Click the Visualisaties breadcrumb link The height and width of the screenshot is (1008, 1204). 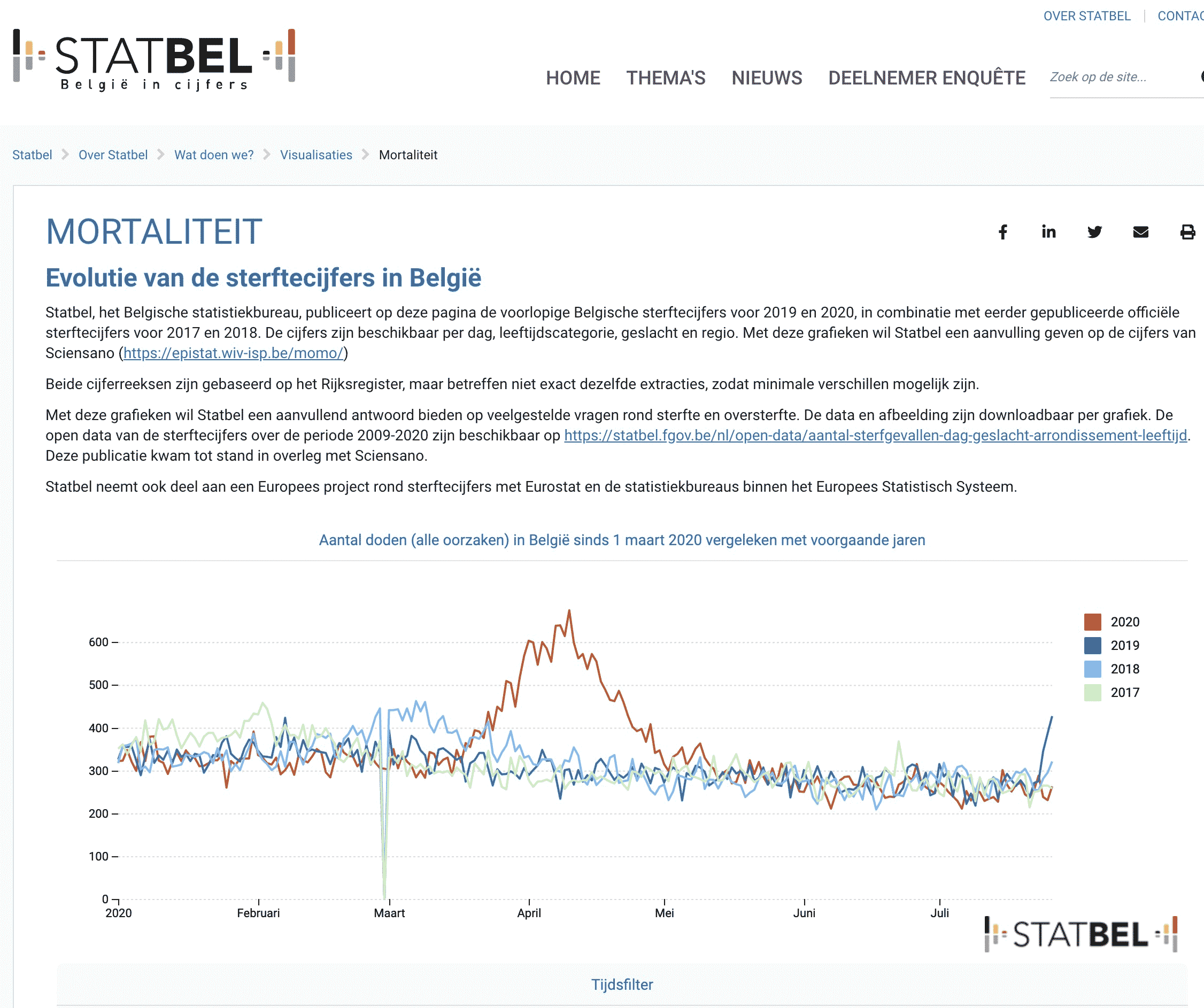[316, 154]
